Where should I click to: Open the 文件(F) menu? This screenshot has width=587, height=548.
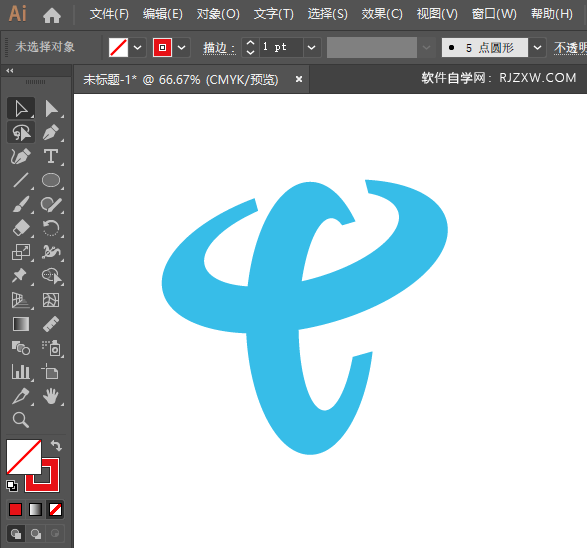click(x=109, y=14)
